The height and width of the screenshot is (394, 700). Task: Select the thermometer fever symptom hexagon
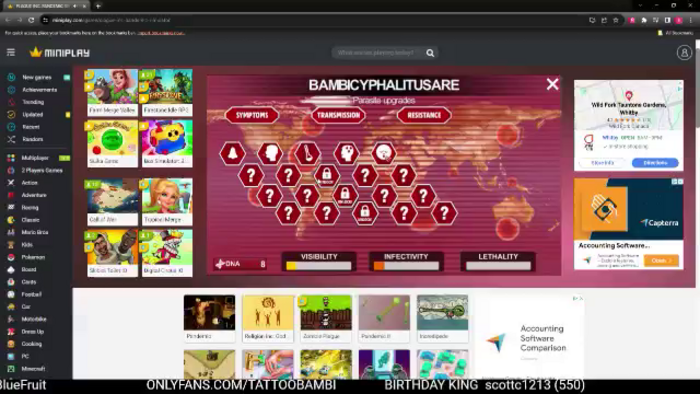point(308,153)
